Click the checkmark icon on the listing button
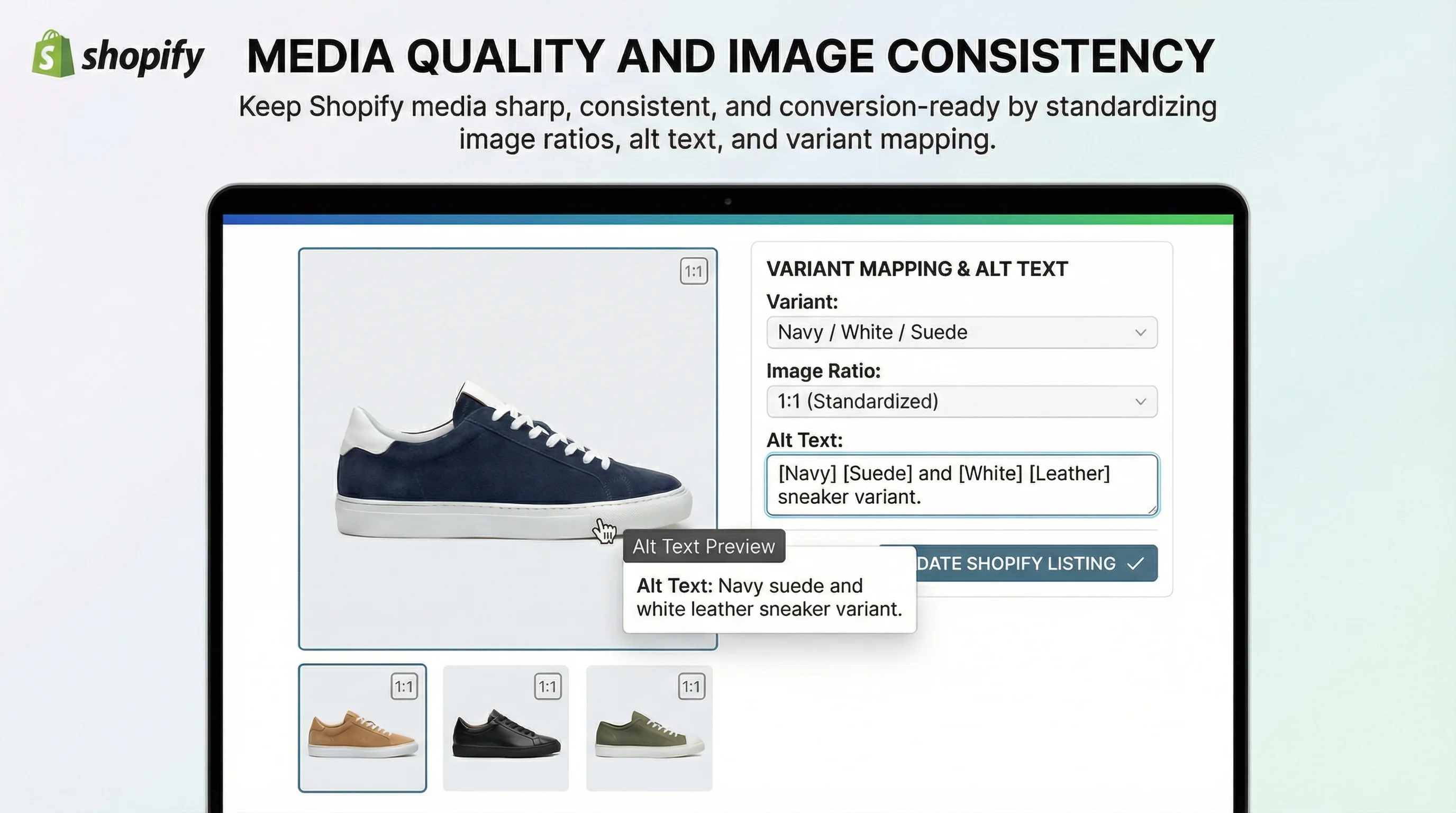This screenshot has width=1456, height=813. [1135, 563]
